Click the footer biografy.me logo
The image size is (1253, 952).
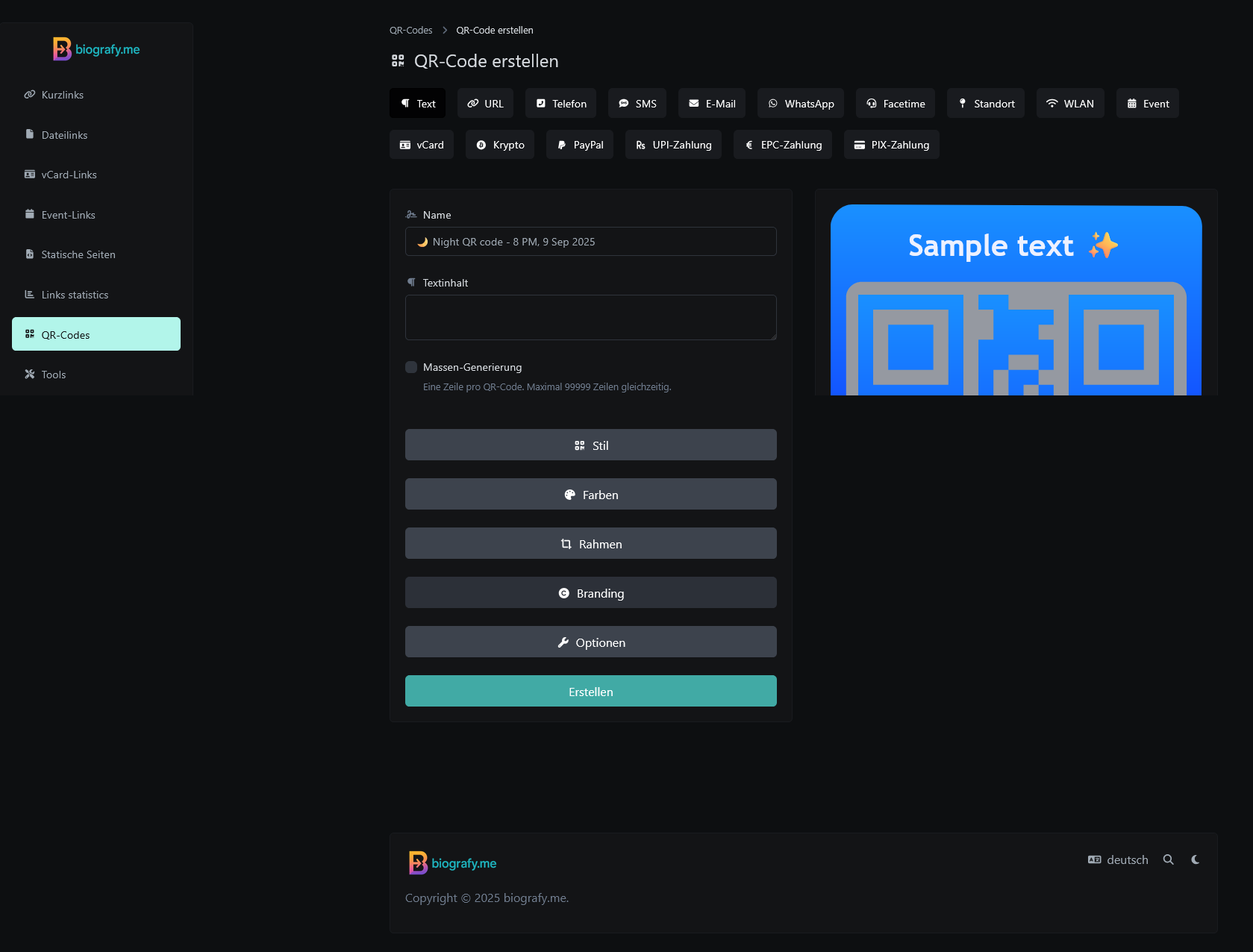(452, 863)
